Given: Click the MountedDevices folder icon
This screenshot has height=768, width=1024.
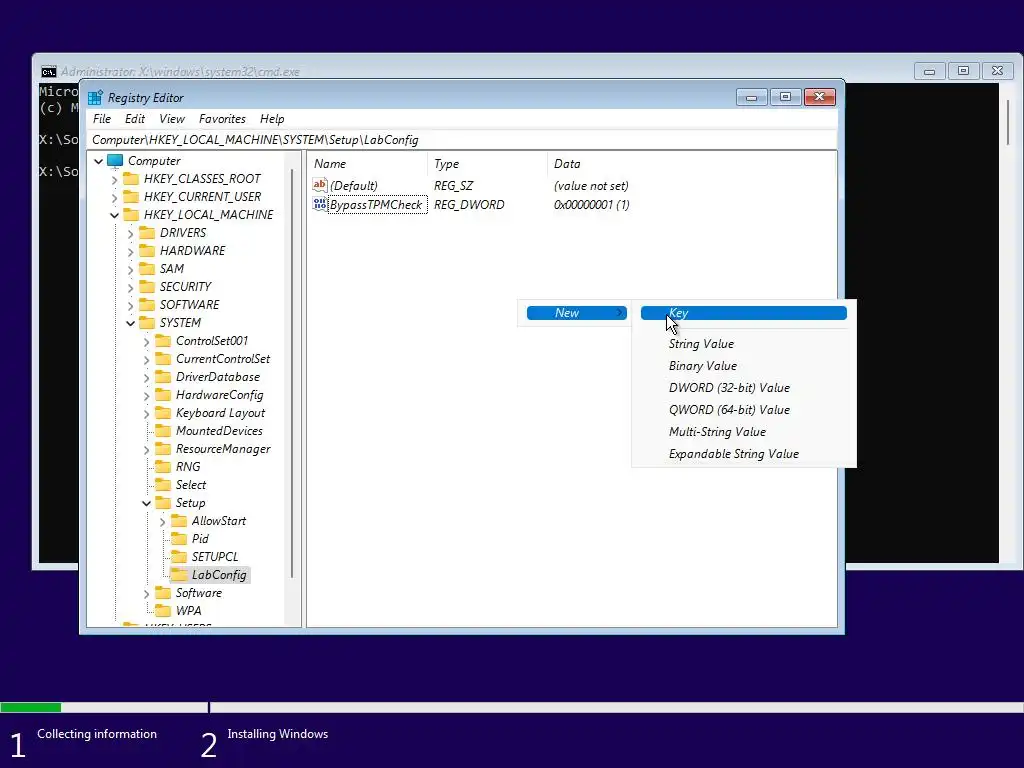Looking at the screenshot, I should tap(163, 431).
